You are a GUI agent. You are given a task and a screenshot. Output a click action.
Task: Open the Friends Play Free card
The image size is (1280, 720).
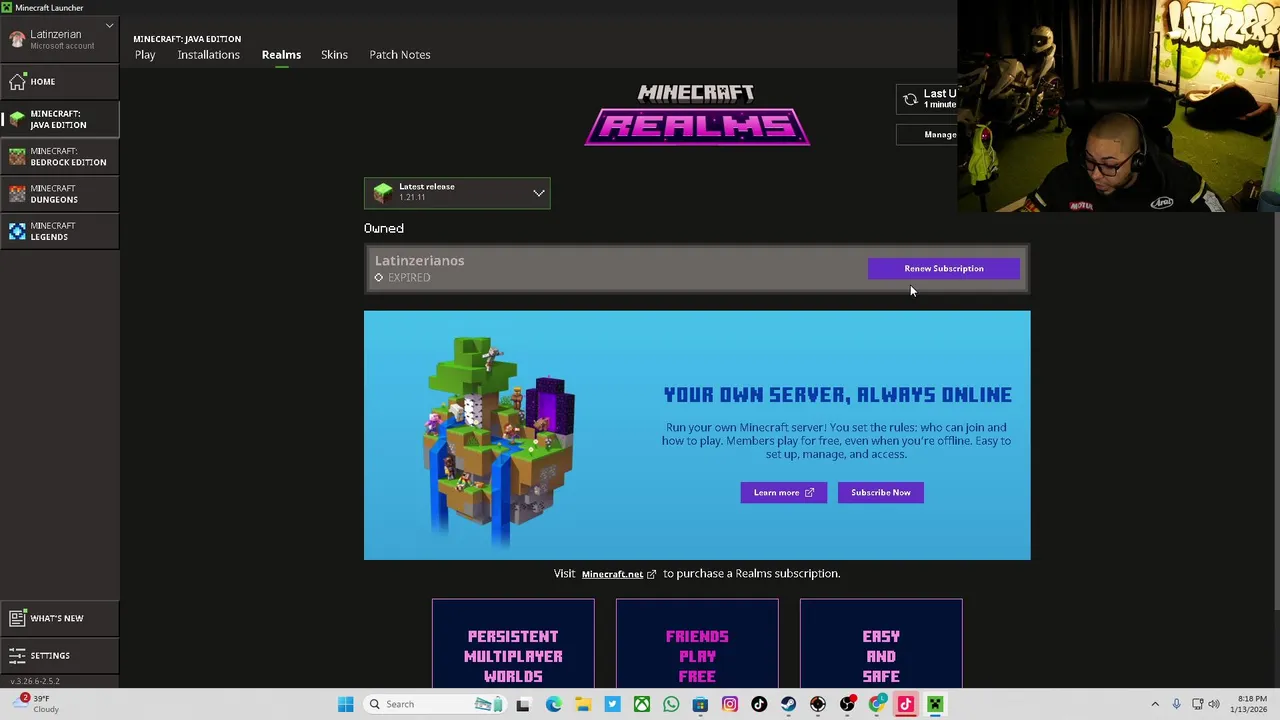[697, 644]
